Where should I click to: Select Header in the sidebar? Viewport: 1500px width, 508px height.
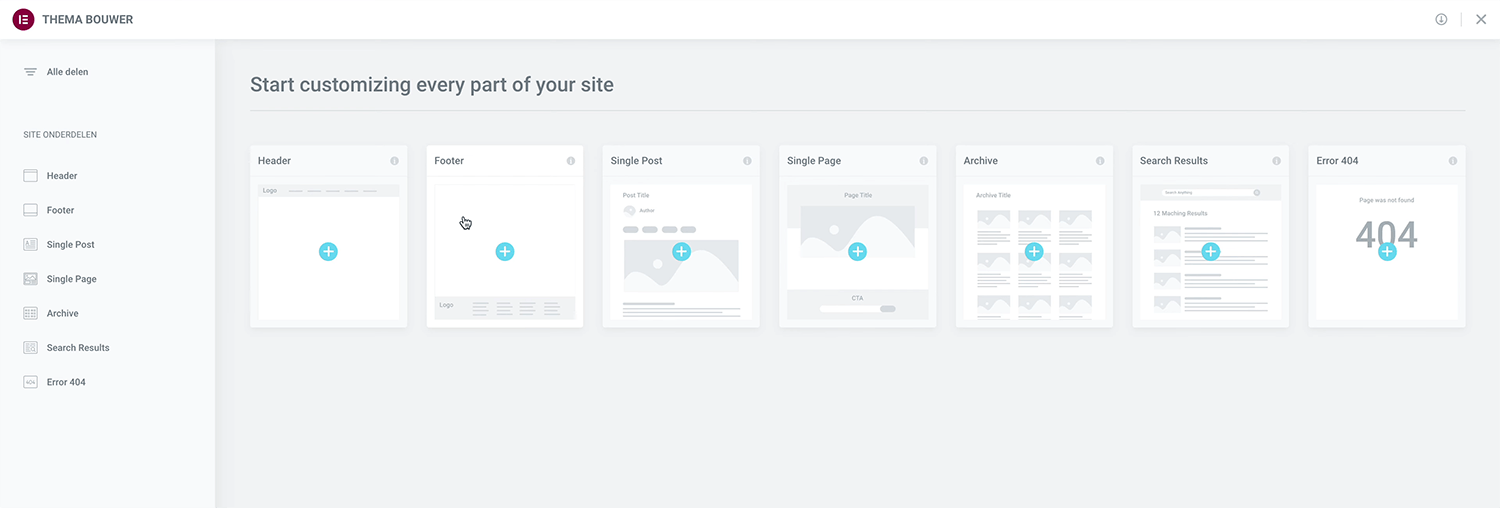(x=61, y=176)
